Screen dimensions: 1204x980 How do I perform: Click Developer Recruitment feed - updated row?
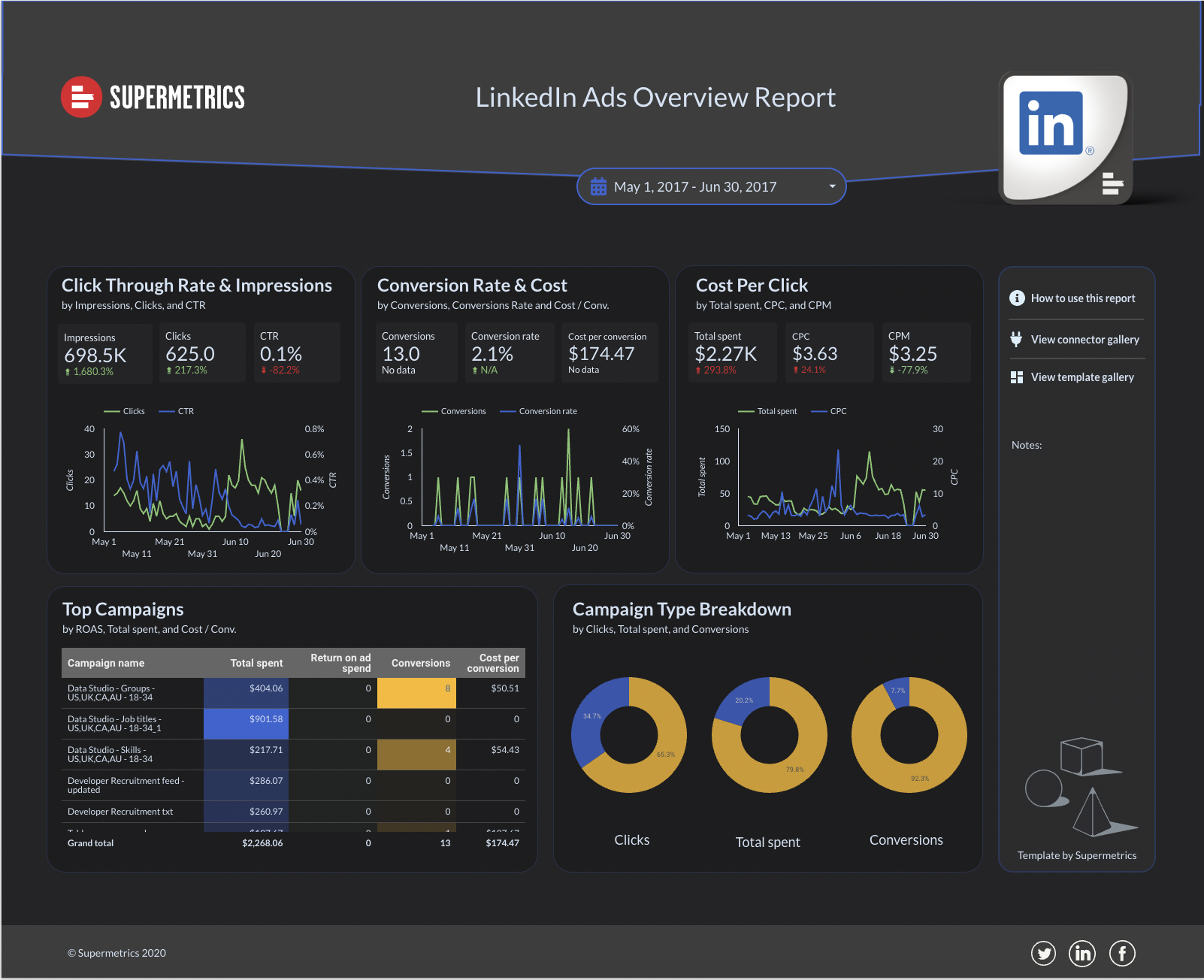293,785
